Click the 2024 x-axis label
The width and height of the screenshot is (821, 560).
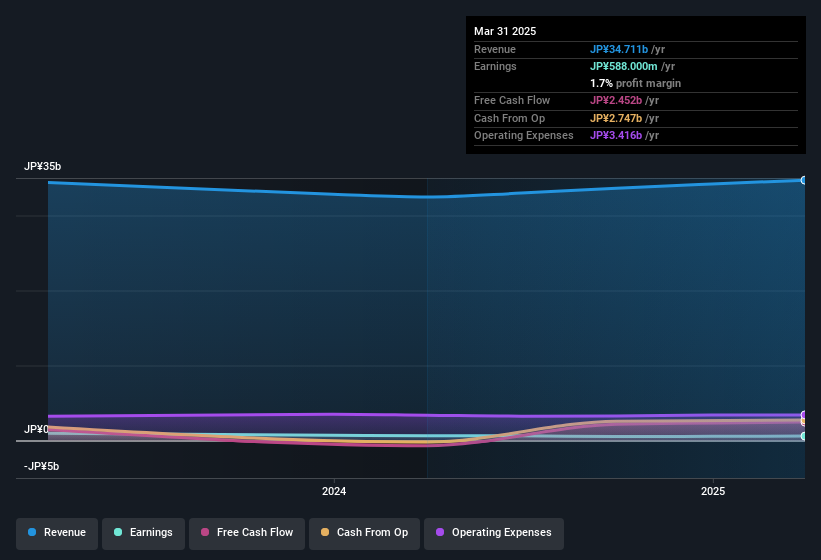[334, 491]
